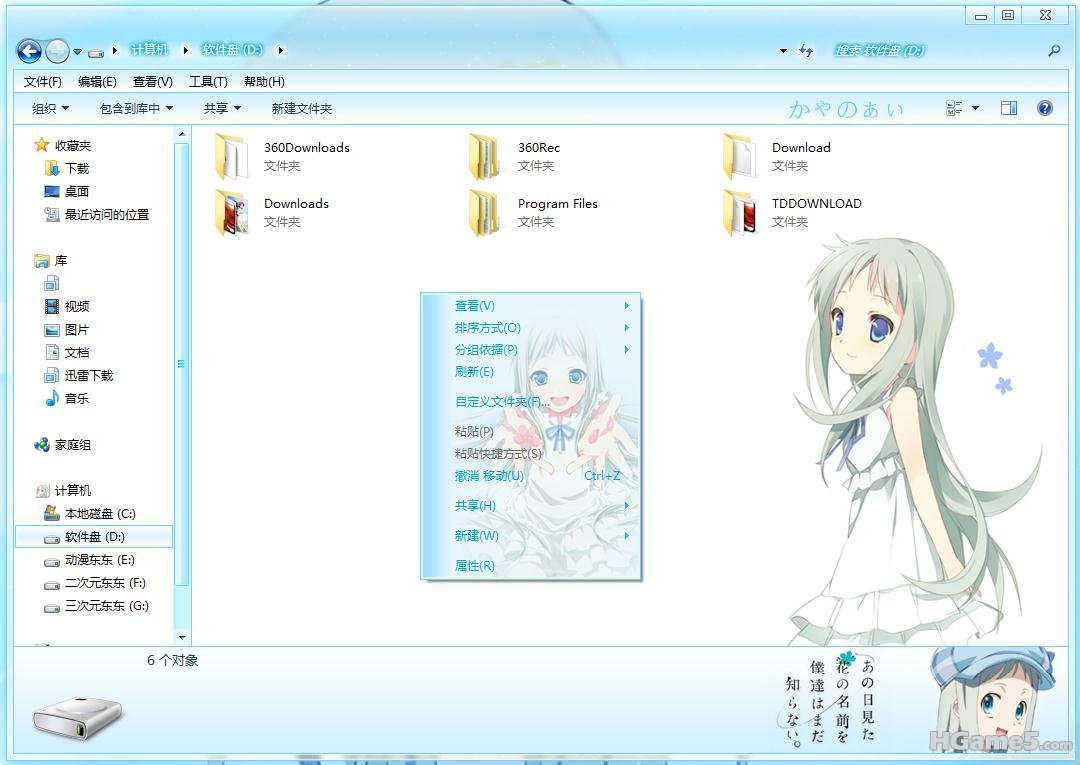Image resolution: width=1080 pixels, height=765 pixels.
Task: Open 共享(H) submenu in the context menu
Action: (x=531, y=505)
